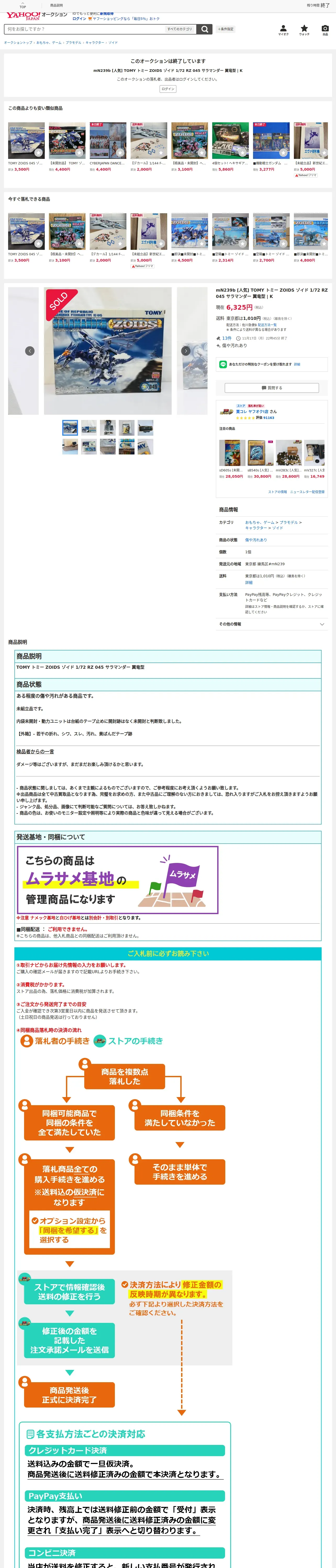The image size is (336, 1568).
Task: Show the next product photo with the right arrow
Action: tap(186, 351)
